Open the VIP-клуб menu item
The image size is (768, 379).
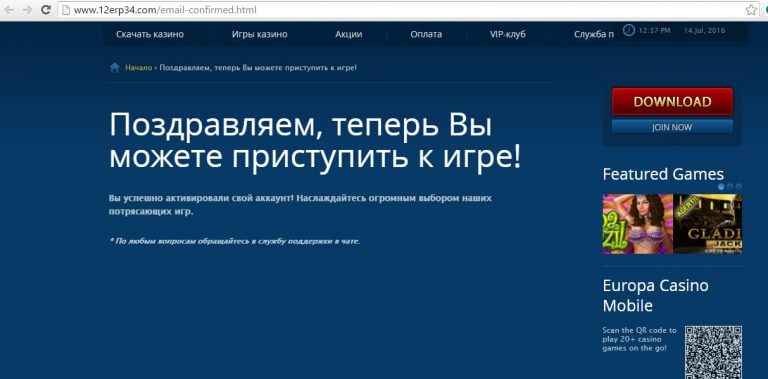(507, 34)
